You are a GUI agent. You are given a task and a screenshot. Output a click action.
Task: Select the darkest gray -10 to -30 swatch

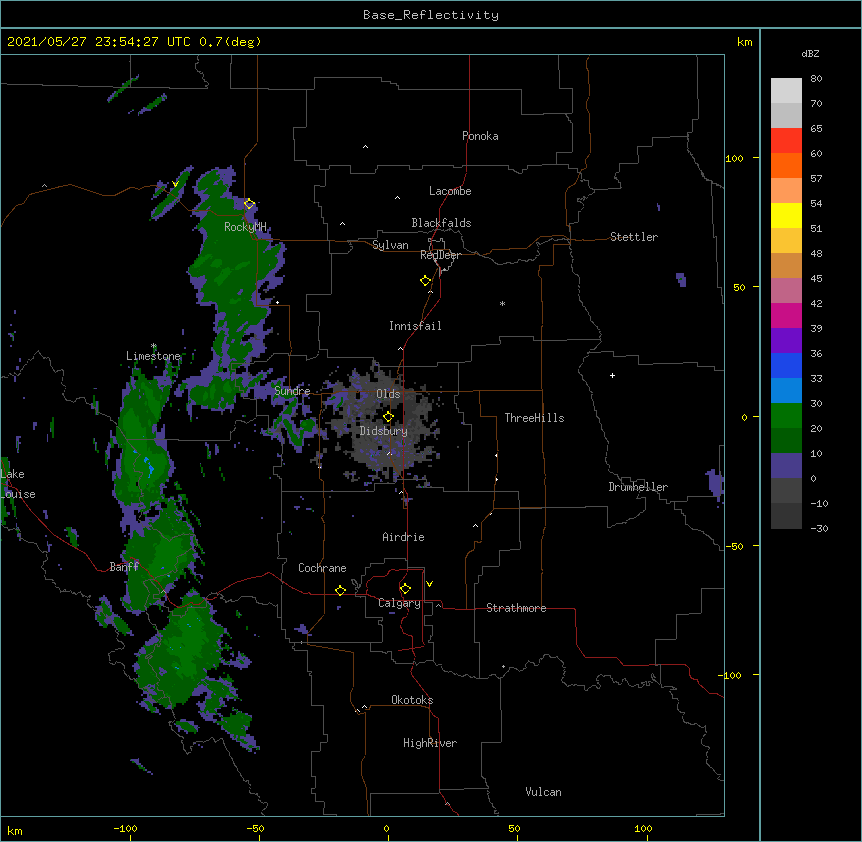tap(786, 516)
